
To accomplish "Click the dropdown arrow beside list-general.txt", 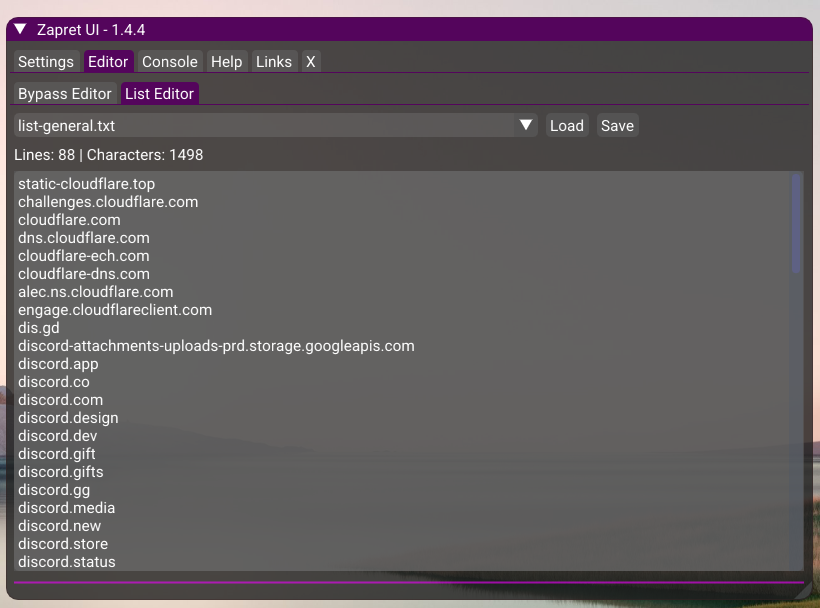I will [x=526, y=125].
